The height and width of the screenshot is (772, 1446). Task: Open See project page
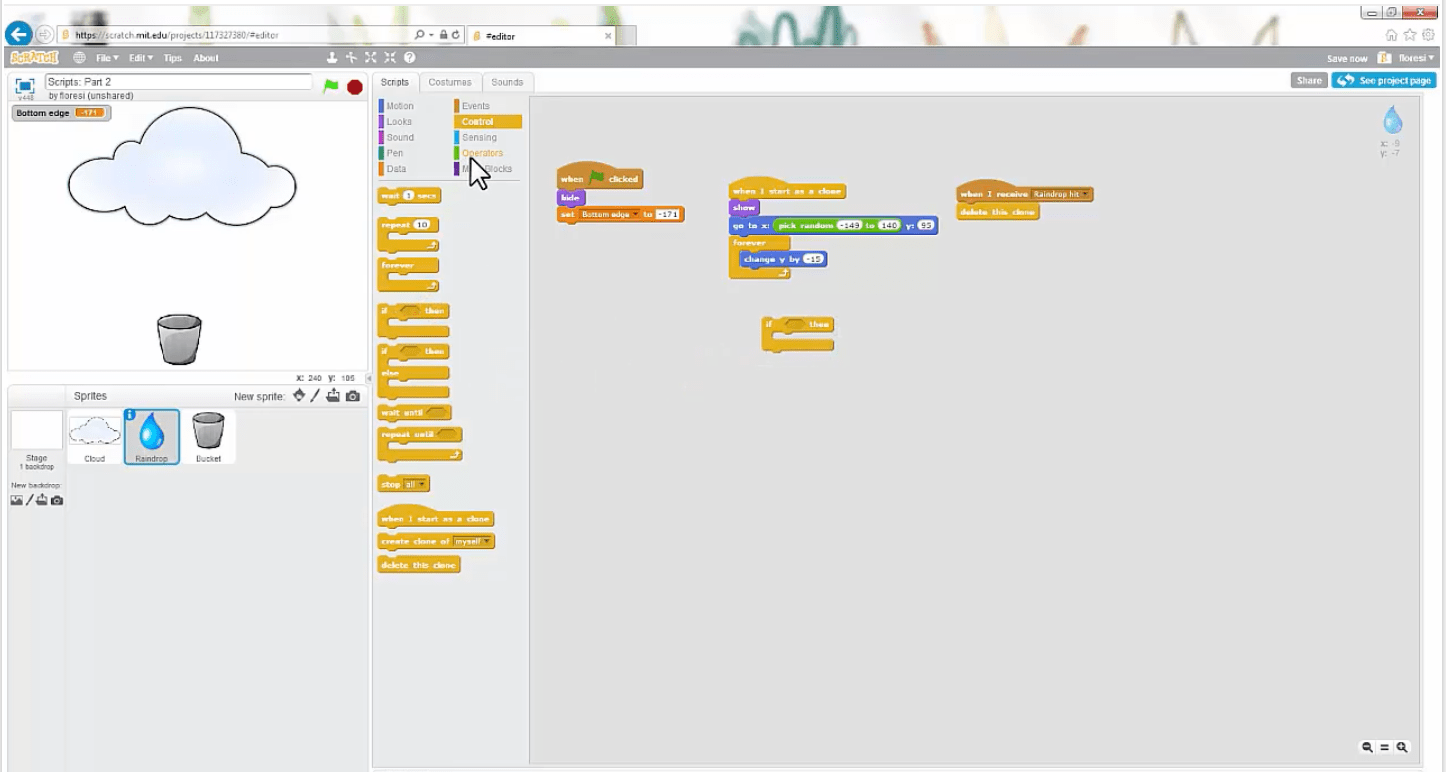pos(1384,80)
